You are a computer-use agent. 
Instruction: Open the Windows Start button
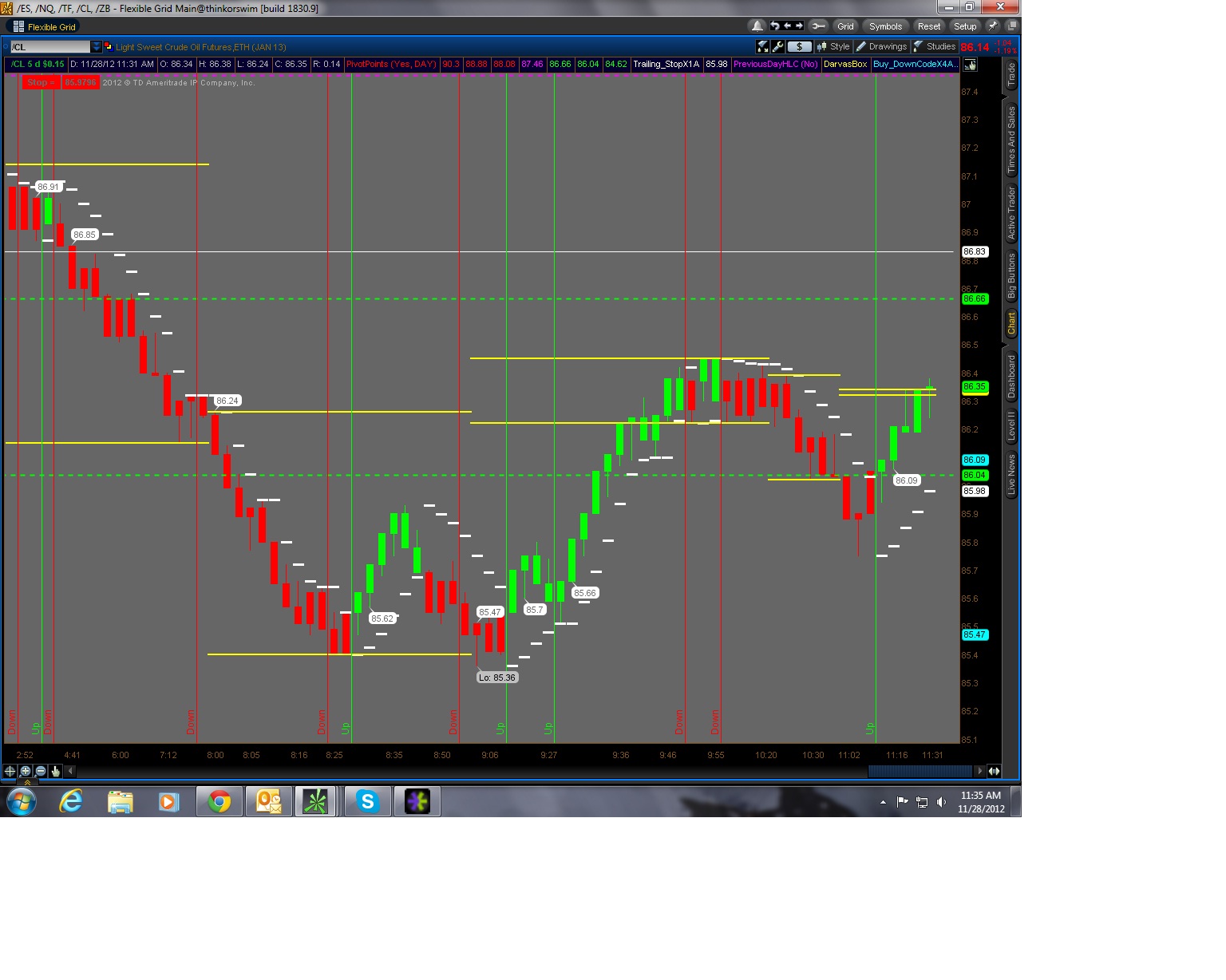point(21,801)
